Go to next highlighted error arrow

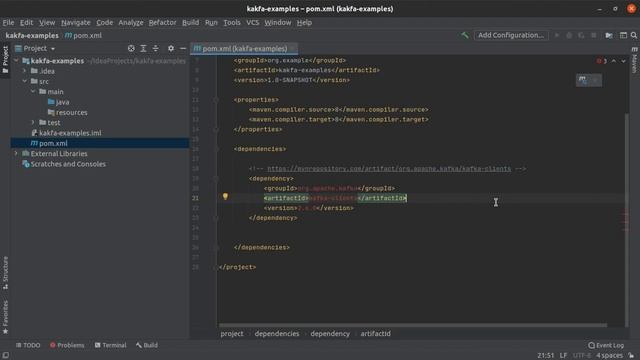click(623, 61)
